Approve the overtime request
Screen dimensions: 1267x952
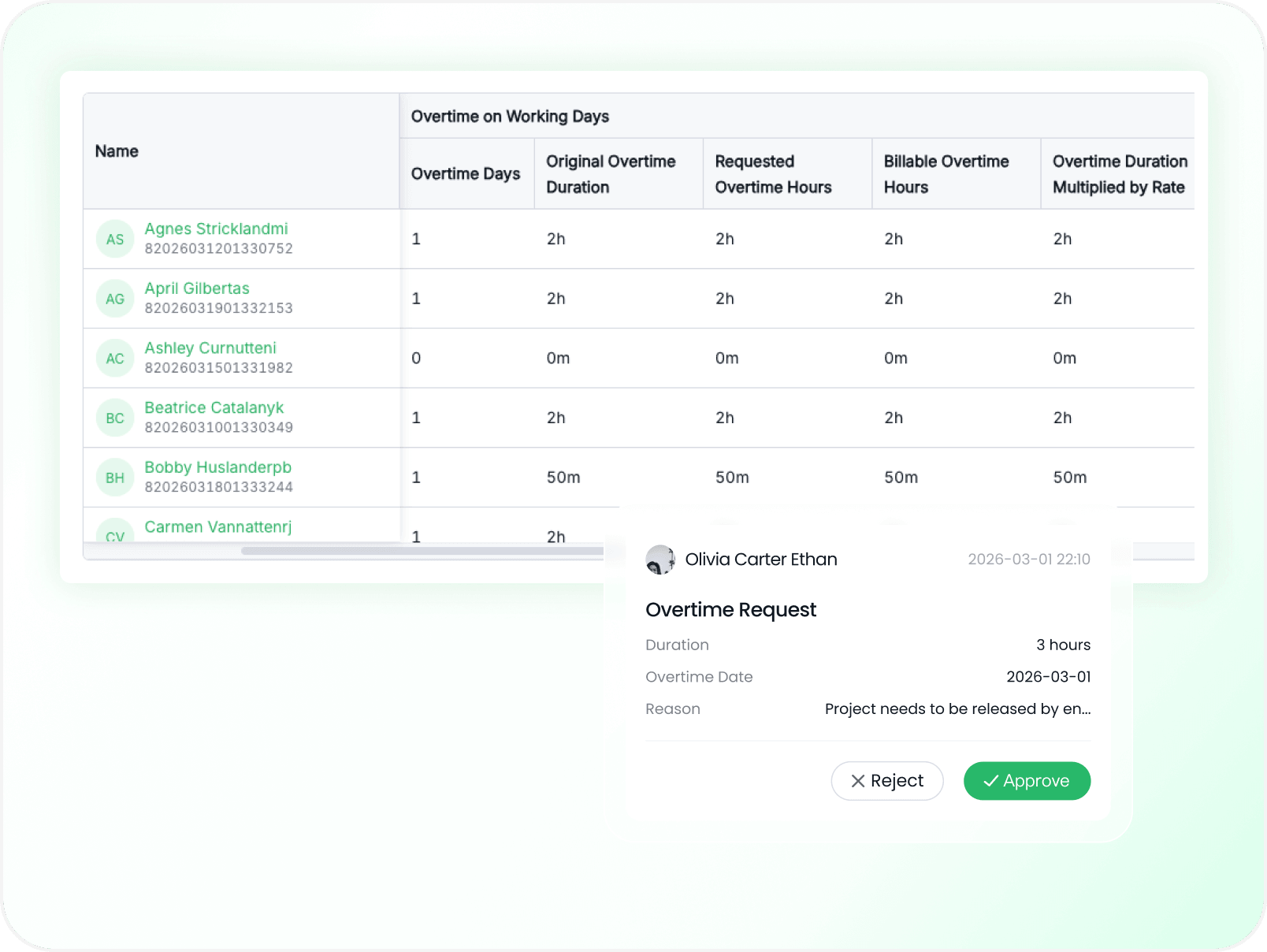1027,781
